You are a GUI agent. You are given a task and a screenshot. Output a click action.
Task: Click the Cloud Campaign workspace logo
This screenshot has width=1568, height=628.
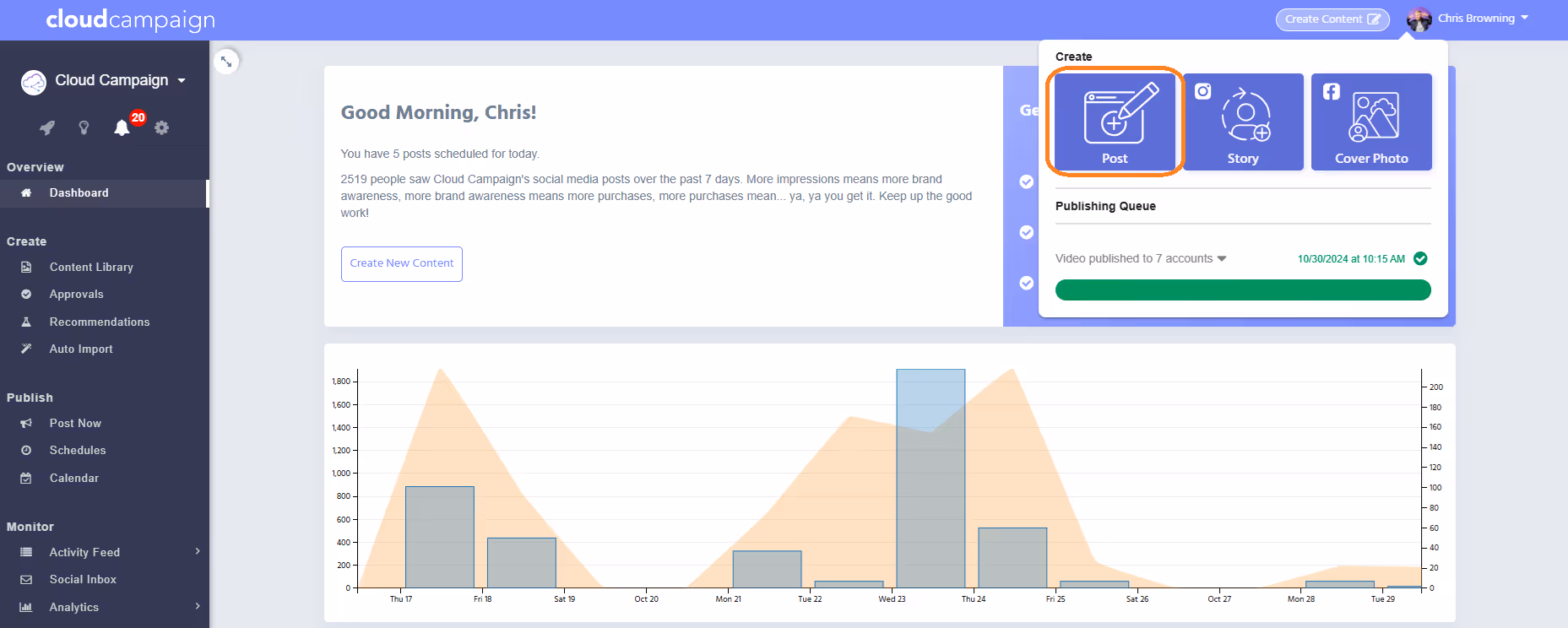[x=34, y=82]
